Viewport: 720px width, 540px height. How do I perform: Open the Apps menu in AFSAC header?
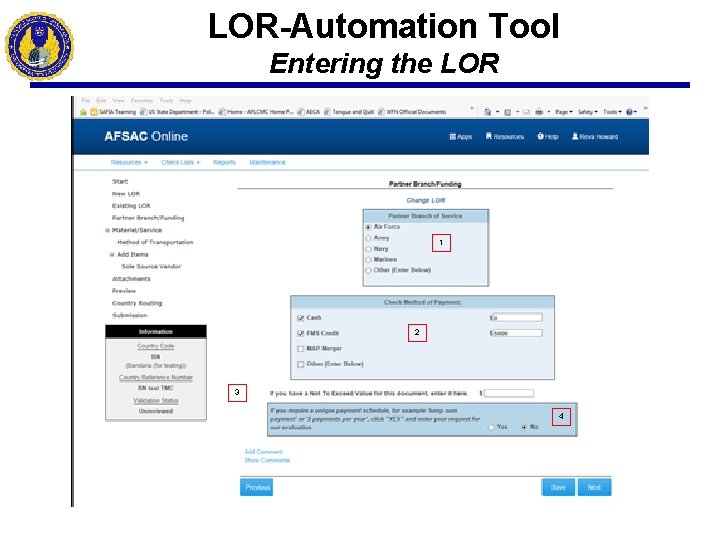tap(461, 136)
